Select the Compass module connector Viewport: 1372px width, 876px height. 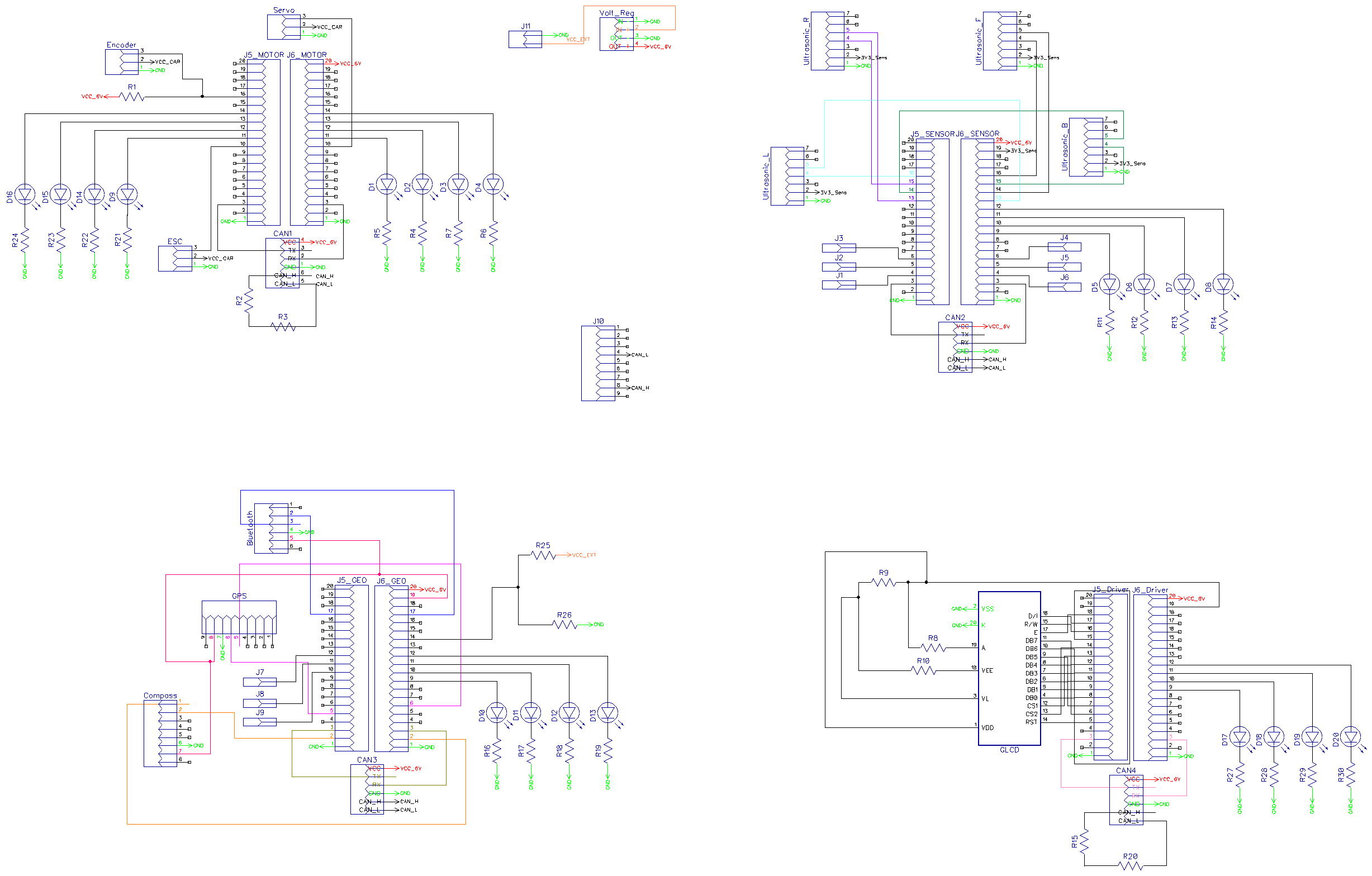pyautogui.click(x=160, y=734)
